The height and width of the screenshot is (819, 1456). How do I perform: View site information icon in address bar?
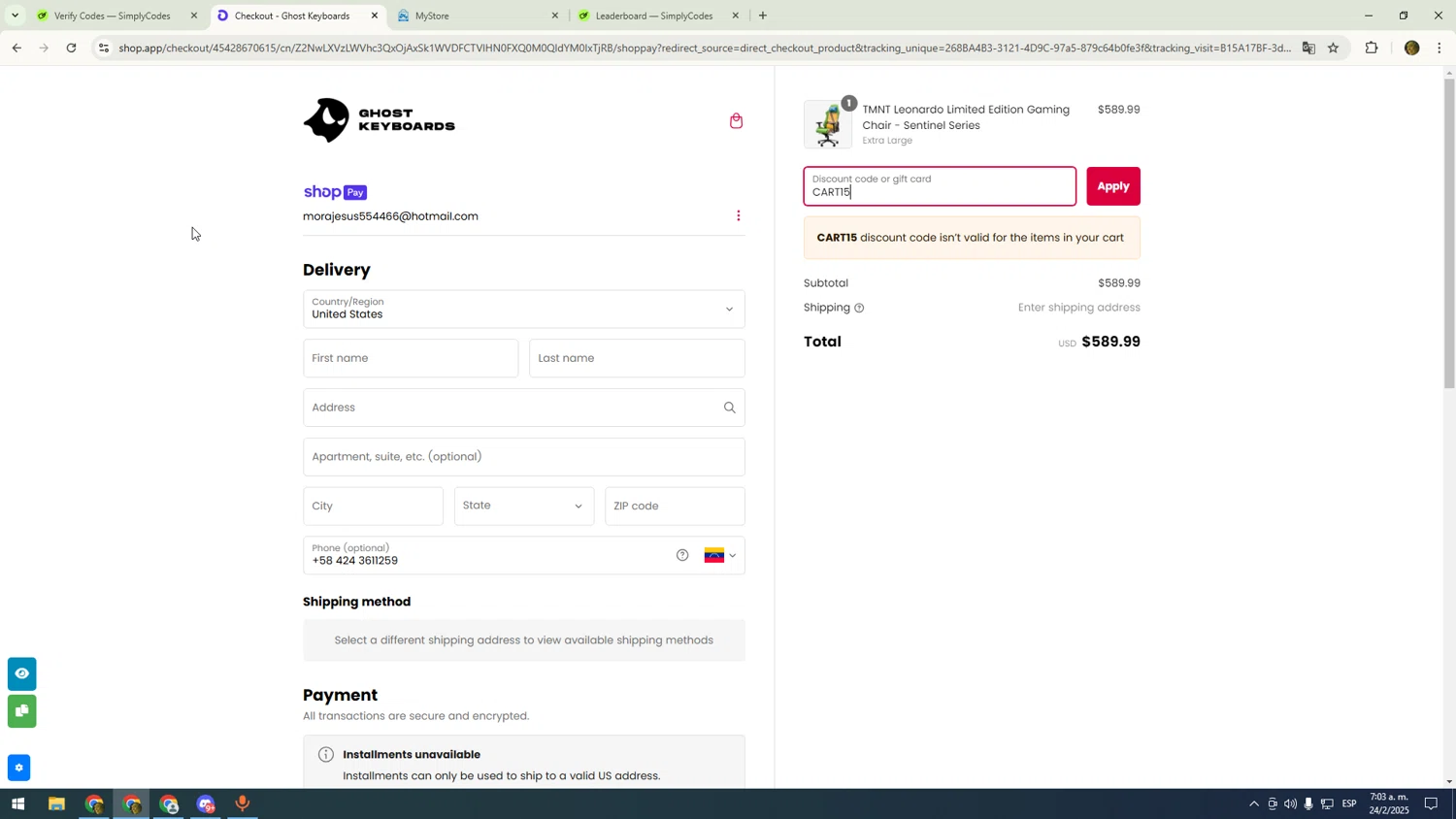(x=104, y=48)
